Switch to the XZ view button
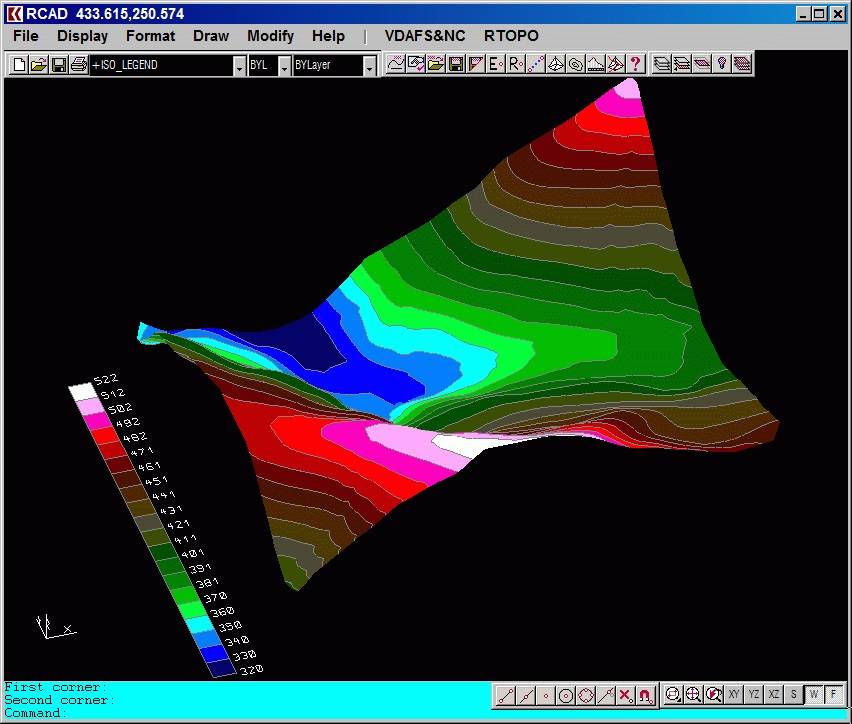This screenshot has height=724, width=852. point(774,694)
